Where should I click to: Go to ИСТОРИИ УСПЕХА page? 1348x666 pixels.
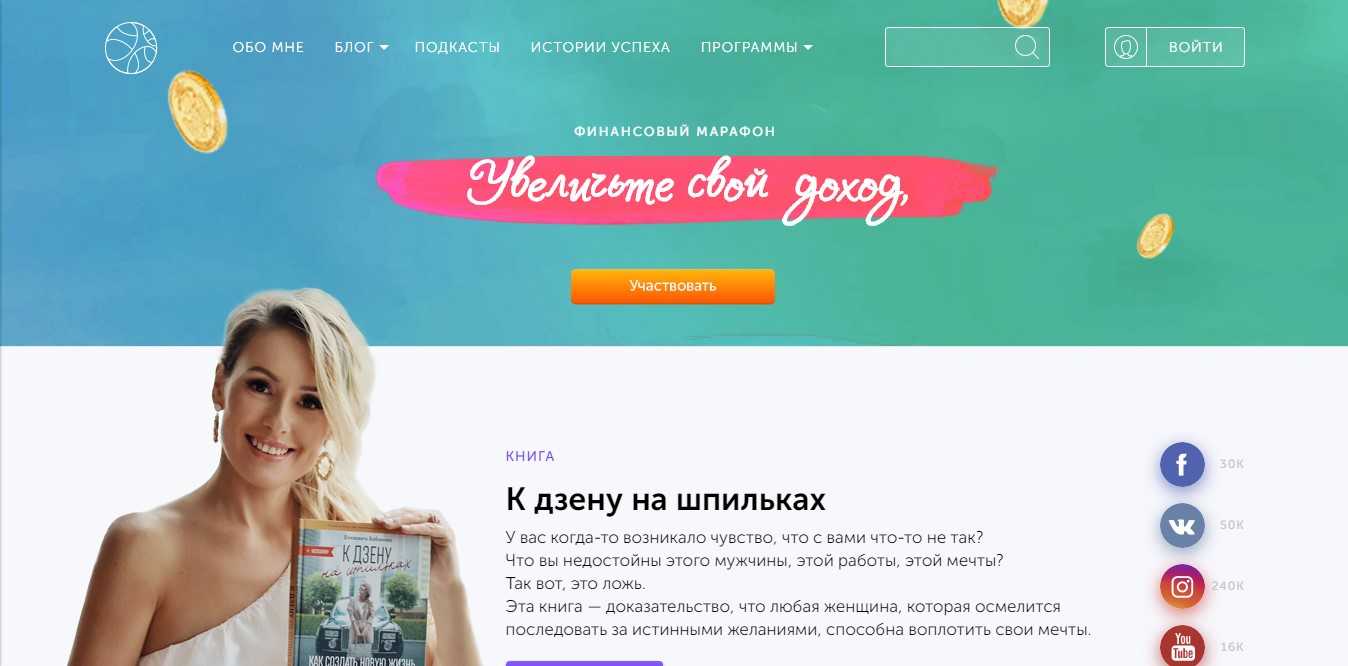tap(600, 47)
